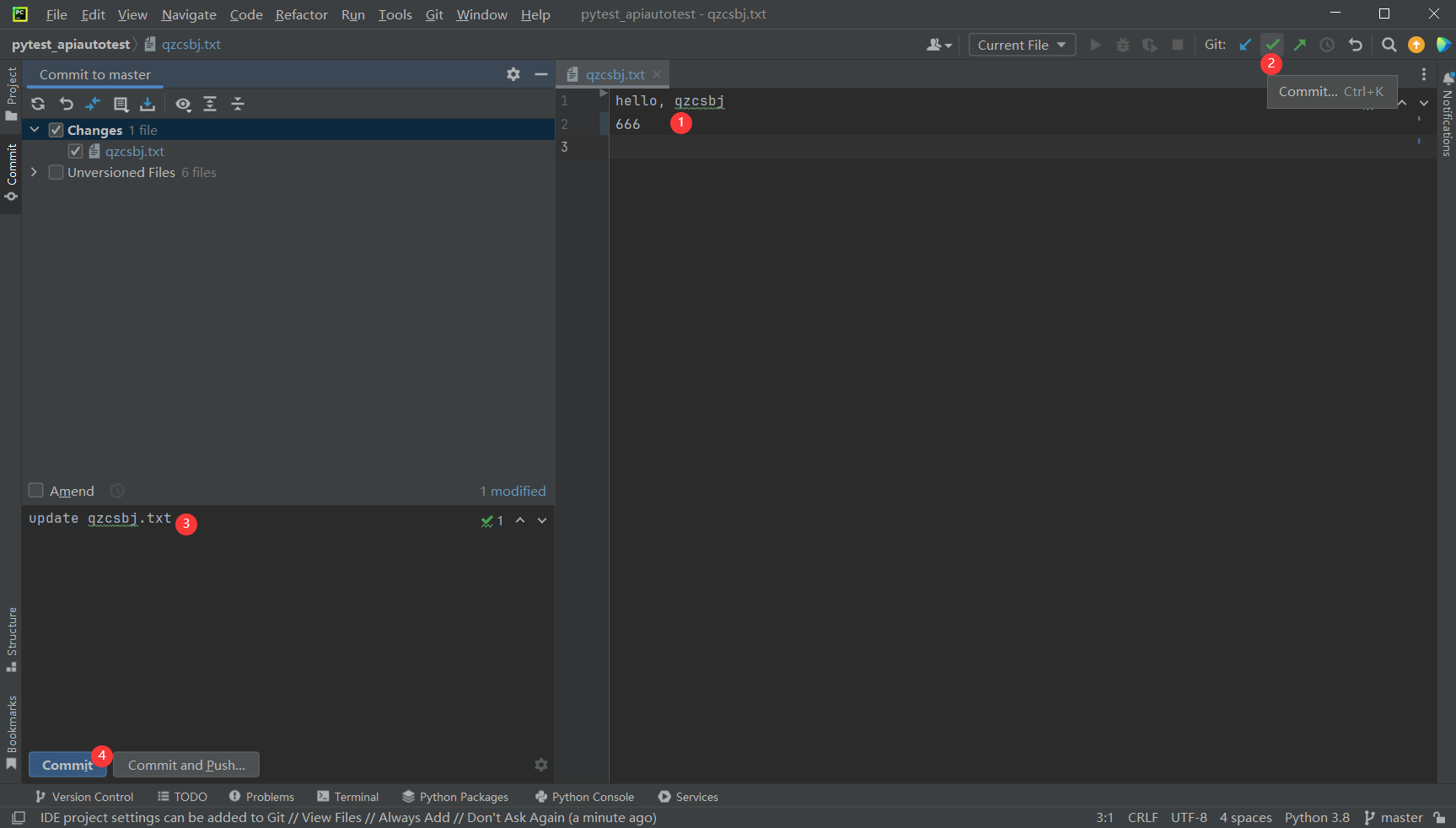The height and width of the screenshot is (828, 1456).
Task: Open the Git menu
Action: tap(434, 14)
